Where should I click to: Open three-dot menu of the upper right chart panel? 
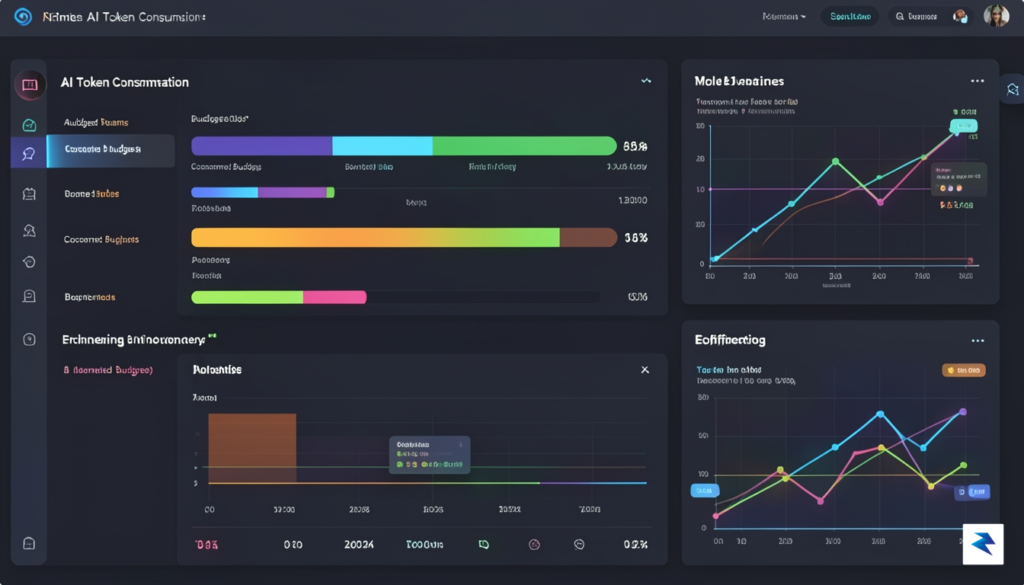point(977,81)
